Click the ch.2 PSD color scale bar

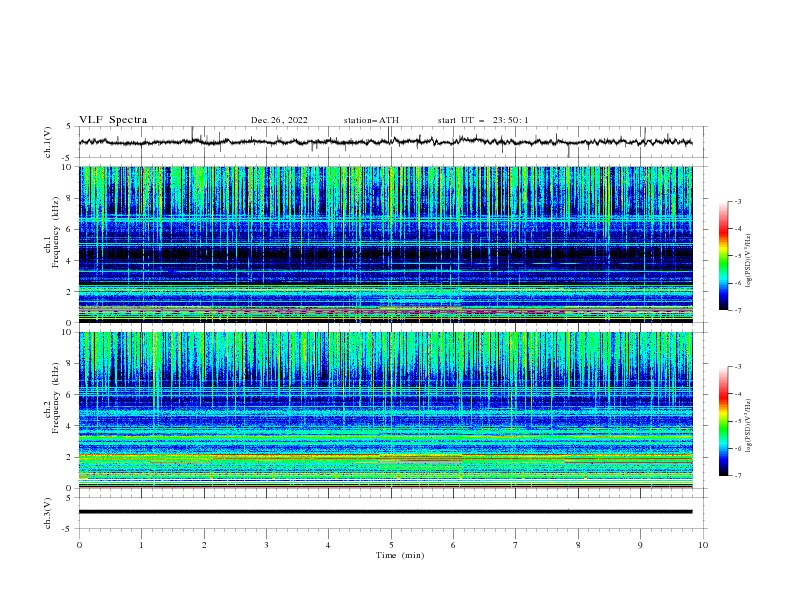point(723,421)
